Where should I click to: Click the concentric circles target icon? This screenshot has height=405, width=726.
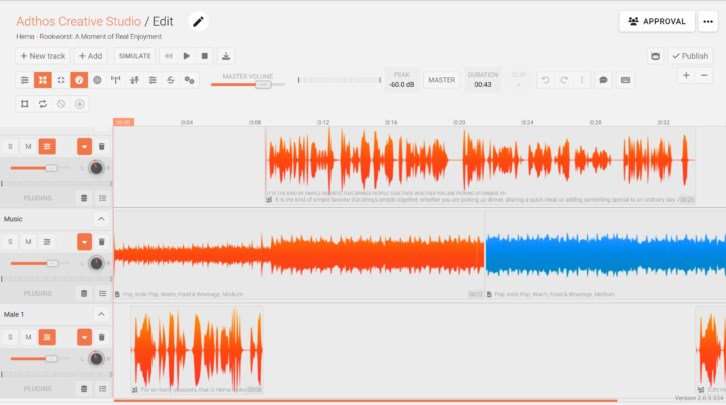(x=97, y=80)
